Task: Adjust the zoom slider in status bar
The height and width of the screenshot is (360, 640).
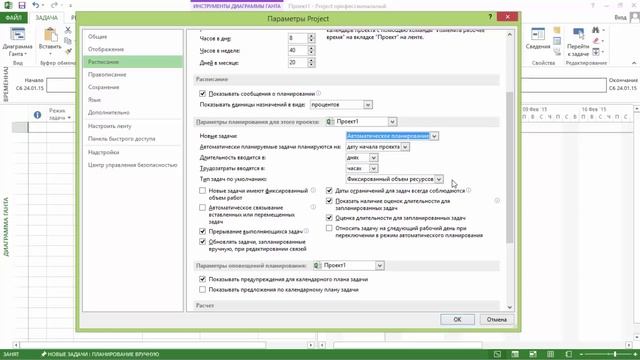Action: pyautogui.click(x=615, y=354)
